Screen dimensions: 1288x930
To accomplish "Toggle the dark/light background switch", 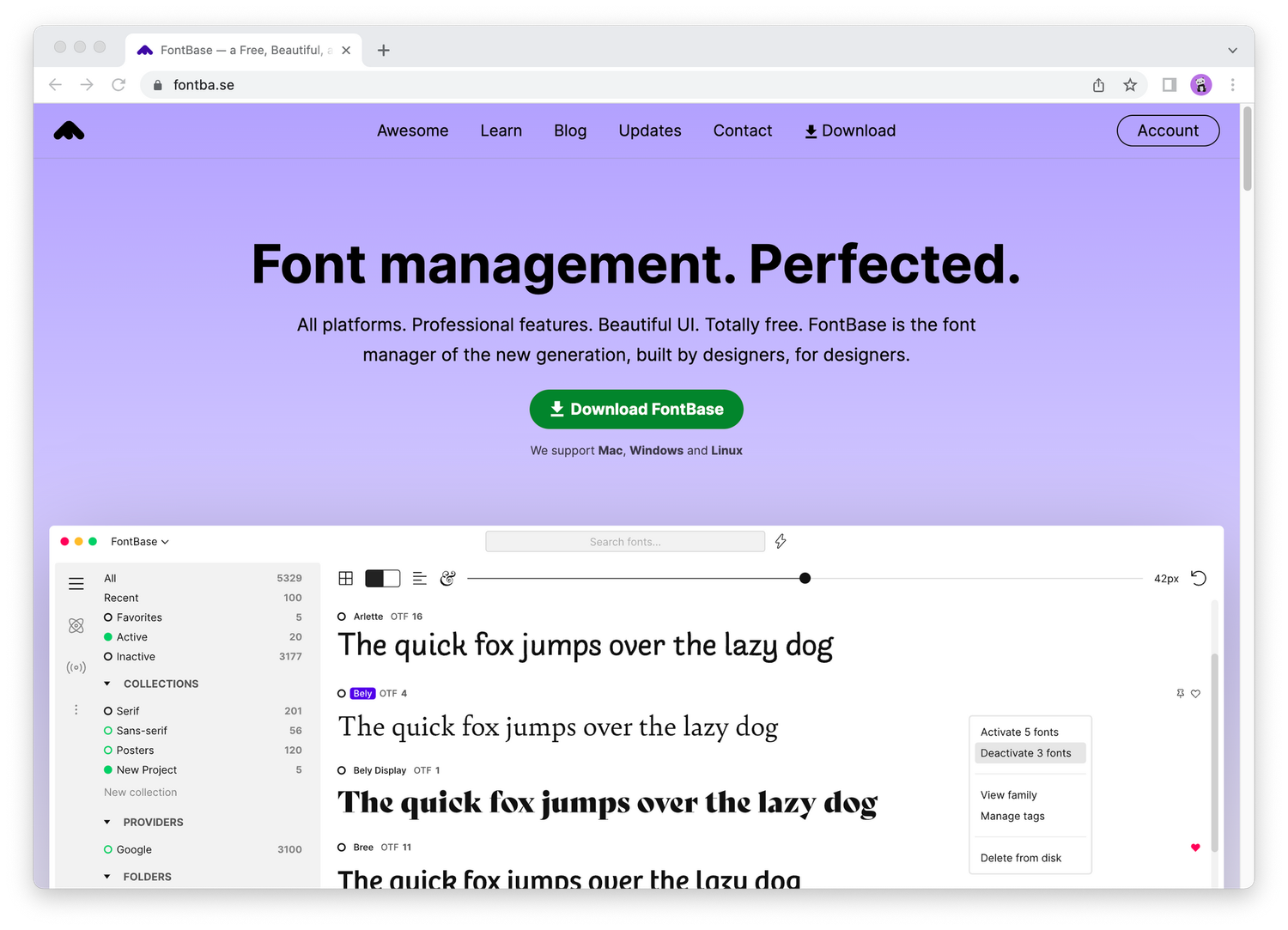I will pos(383,578).
